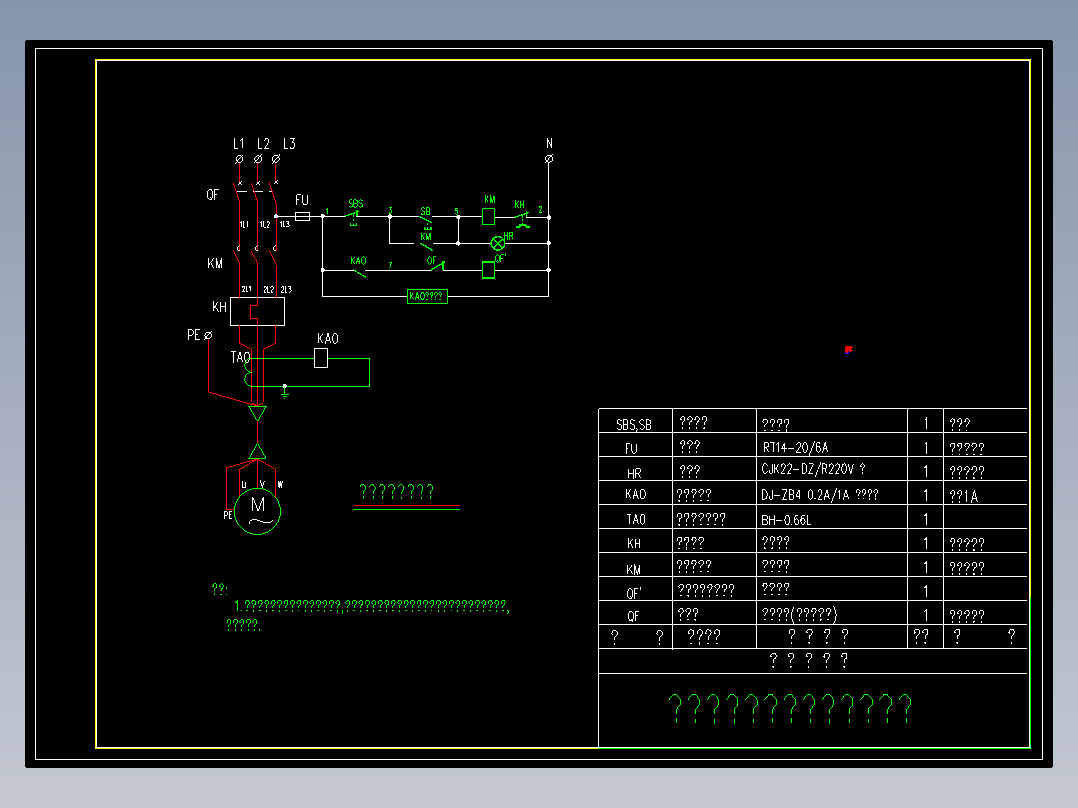Viewport: 1078px width, 808px height.
Task: Select the motor M symbol
Action: (258, 511)
